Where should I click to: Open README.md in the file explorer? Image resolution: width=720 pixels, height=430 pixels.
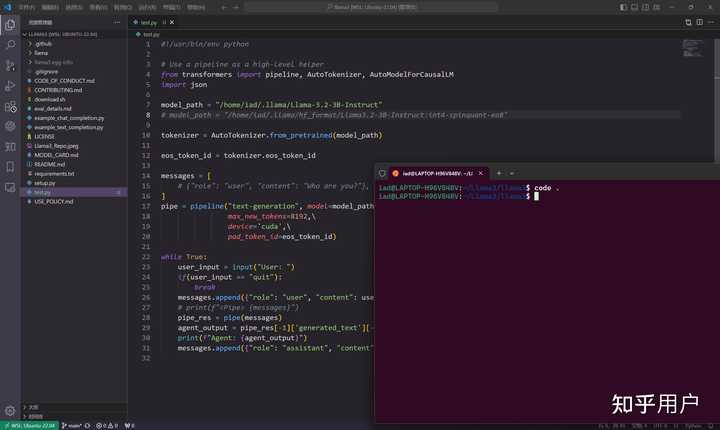click(50, 164)
